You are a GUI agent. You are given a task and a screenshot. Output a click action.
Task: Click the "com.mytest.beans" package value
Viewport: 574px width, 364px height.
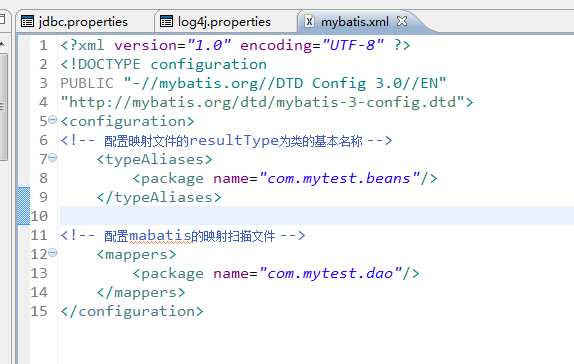click(339, 178)
